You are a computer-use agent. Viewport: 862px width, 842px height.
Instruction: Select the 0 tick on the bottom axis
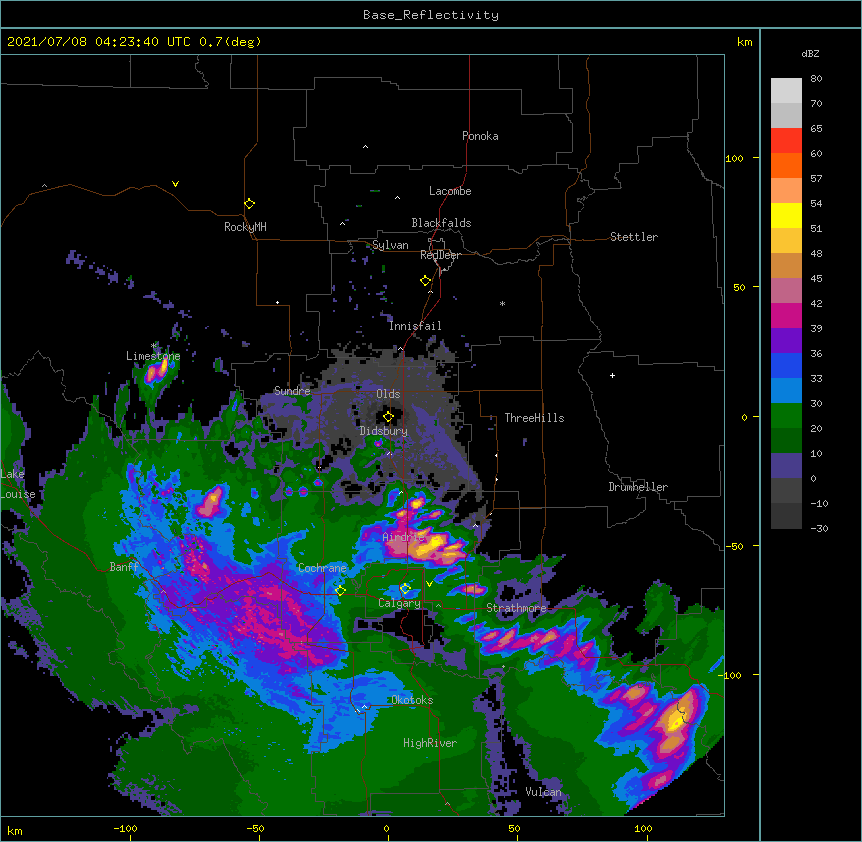pos(386,828)
